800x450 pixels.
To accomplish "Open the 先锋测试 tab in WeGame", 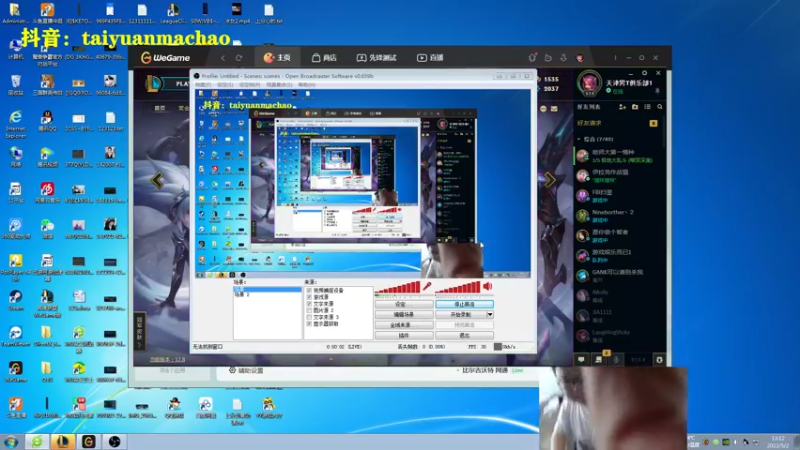I will [377, 58].
